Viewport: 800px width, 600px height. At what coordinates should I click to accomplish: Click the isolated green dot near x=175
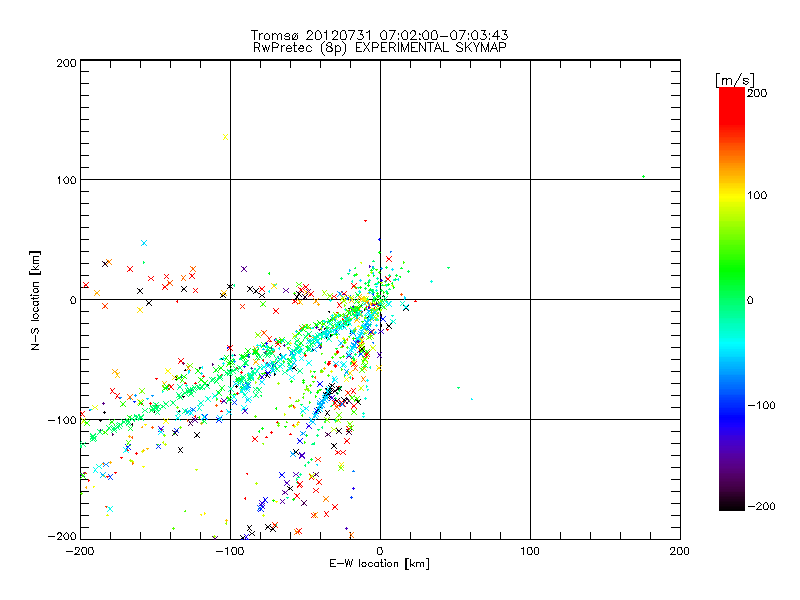[643, 177]
